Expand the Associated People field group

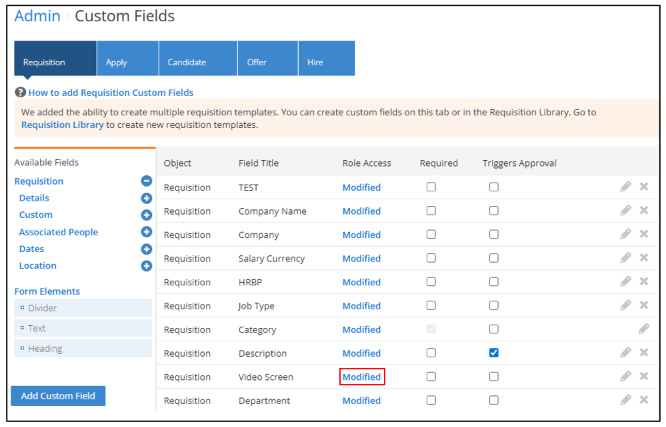[146, 232]
